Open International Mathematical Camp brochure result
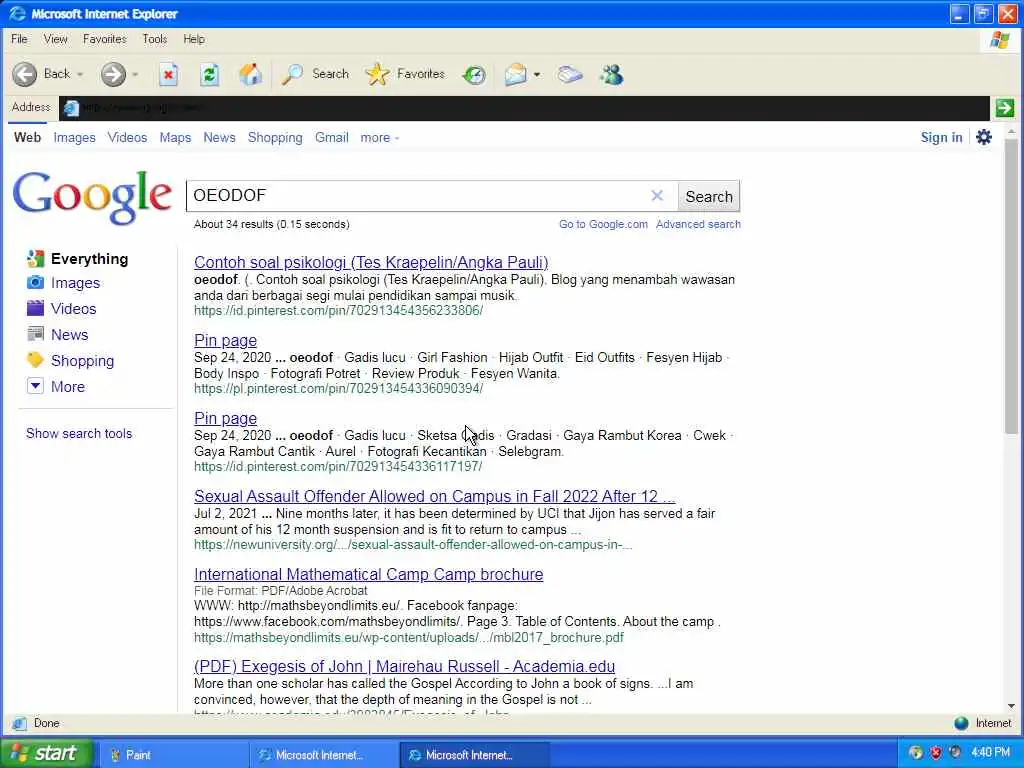 click(368, 574)
